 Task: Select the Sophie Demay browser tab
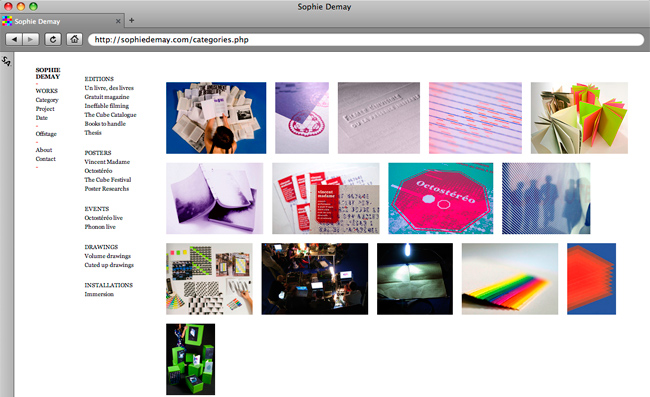[62, 21]
